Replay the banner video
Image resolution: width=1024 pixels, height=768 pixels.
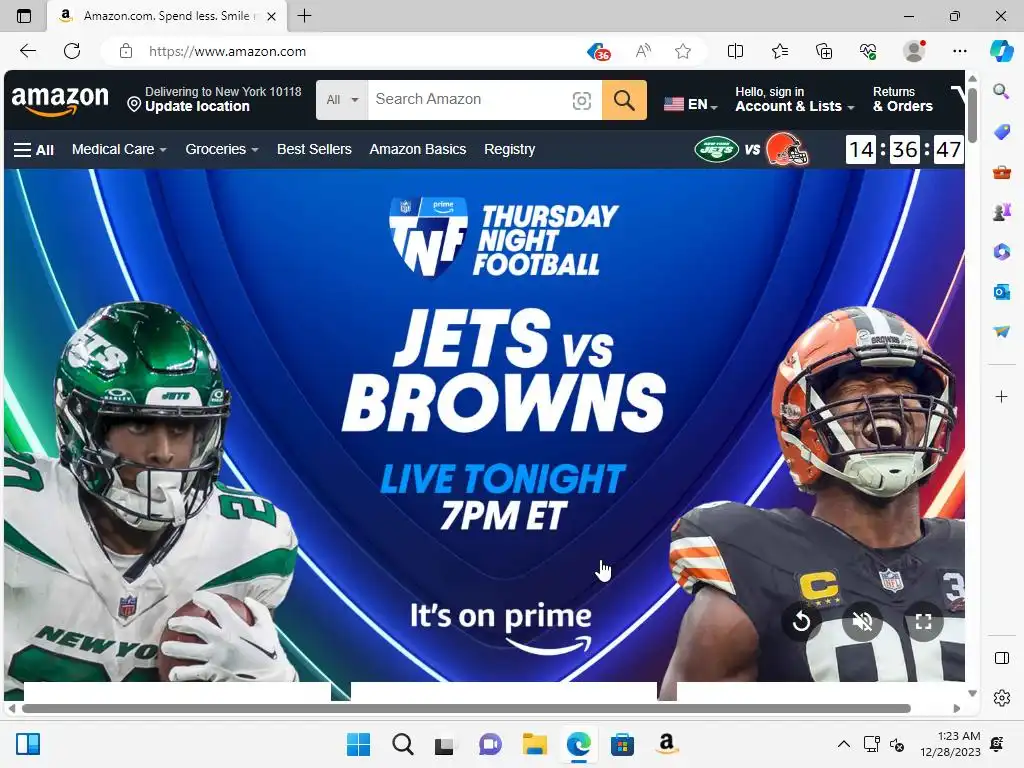(x=801, y=622)
